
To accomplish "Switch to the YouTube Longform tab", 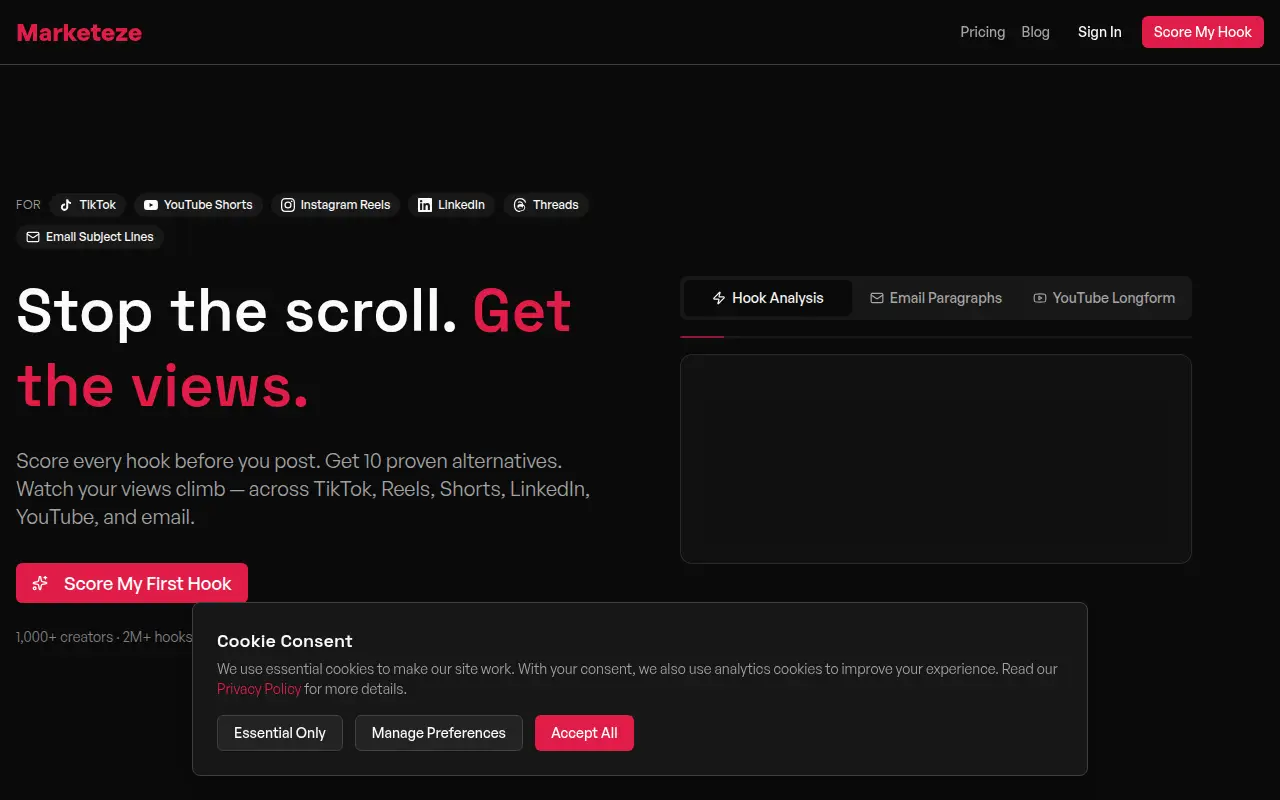I will [x=1104, y=298].
